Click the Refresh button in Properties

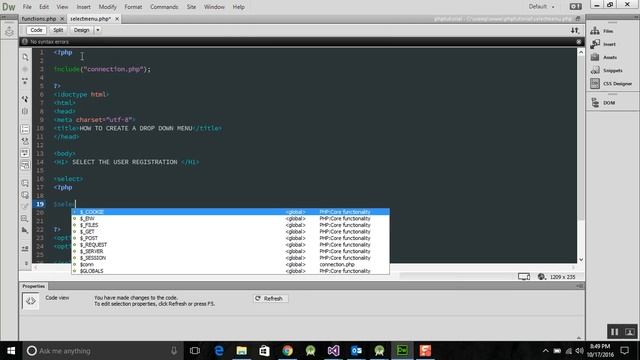point(270,298)
